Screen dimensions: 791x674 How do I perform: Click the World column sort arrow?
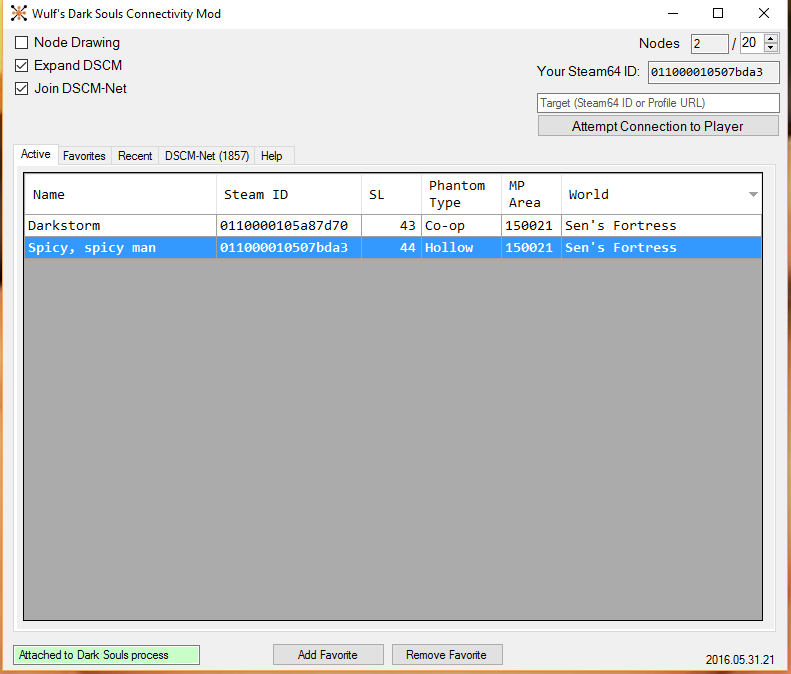click(x=753, y=195)
